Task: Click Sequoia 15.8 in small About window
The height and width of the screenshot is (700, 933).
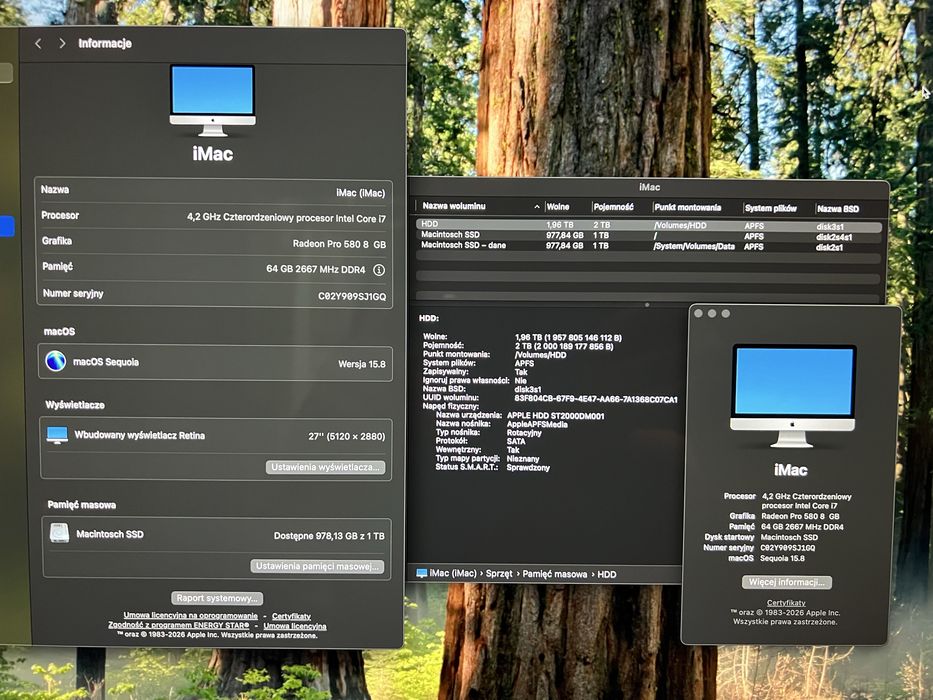Action: [x=782, y=558]
